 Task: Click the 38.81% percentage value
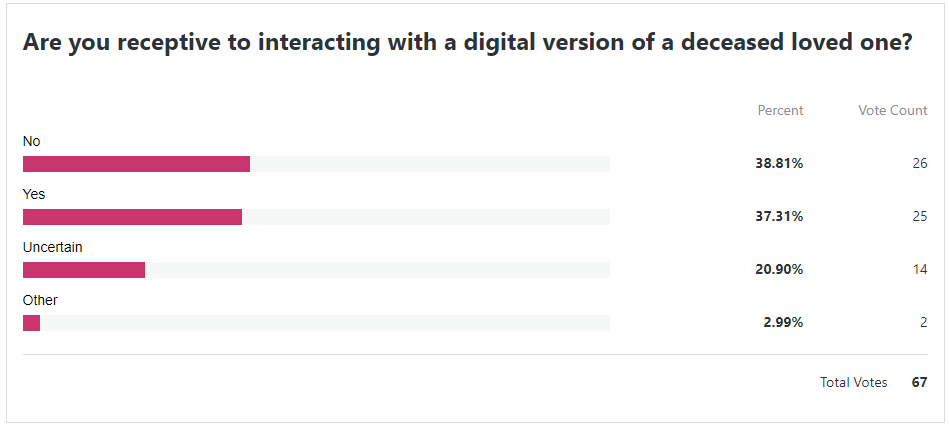tap(779, 164)
